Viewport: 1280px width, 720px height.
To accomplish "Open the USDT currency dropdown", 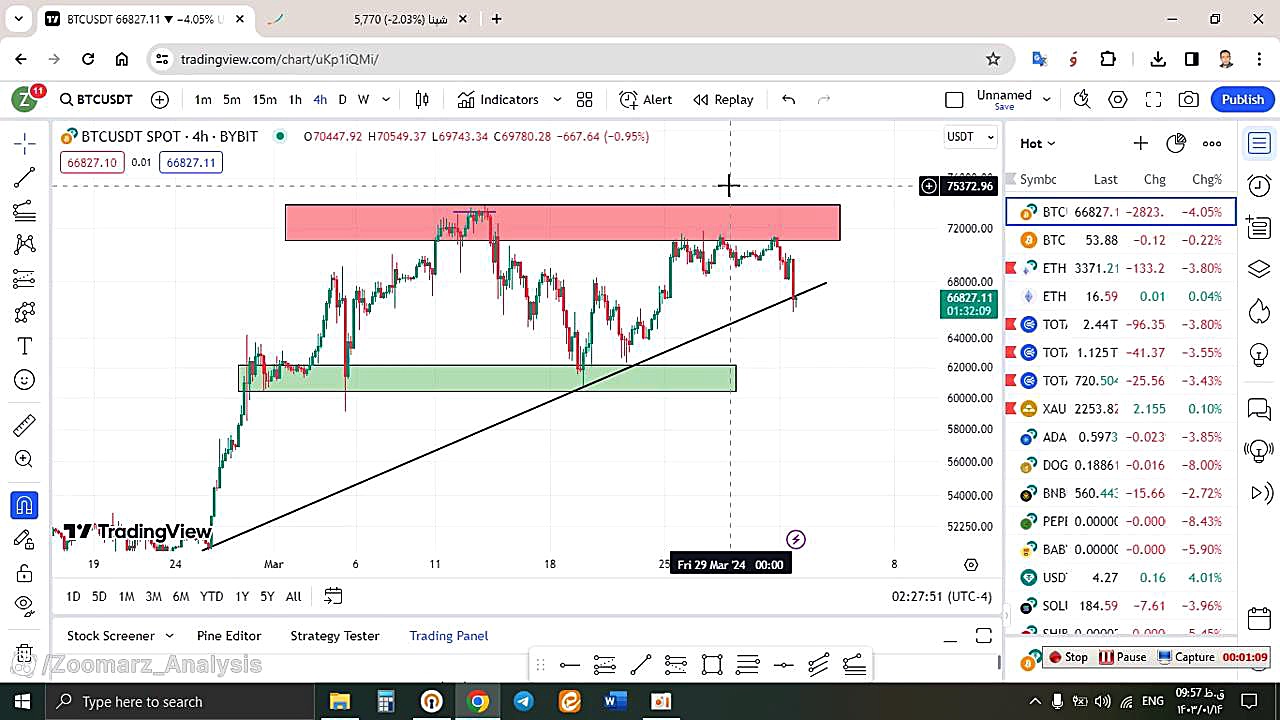I will point(971,137).
